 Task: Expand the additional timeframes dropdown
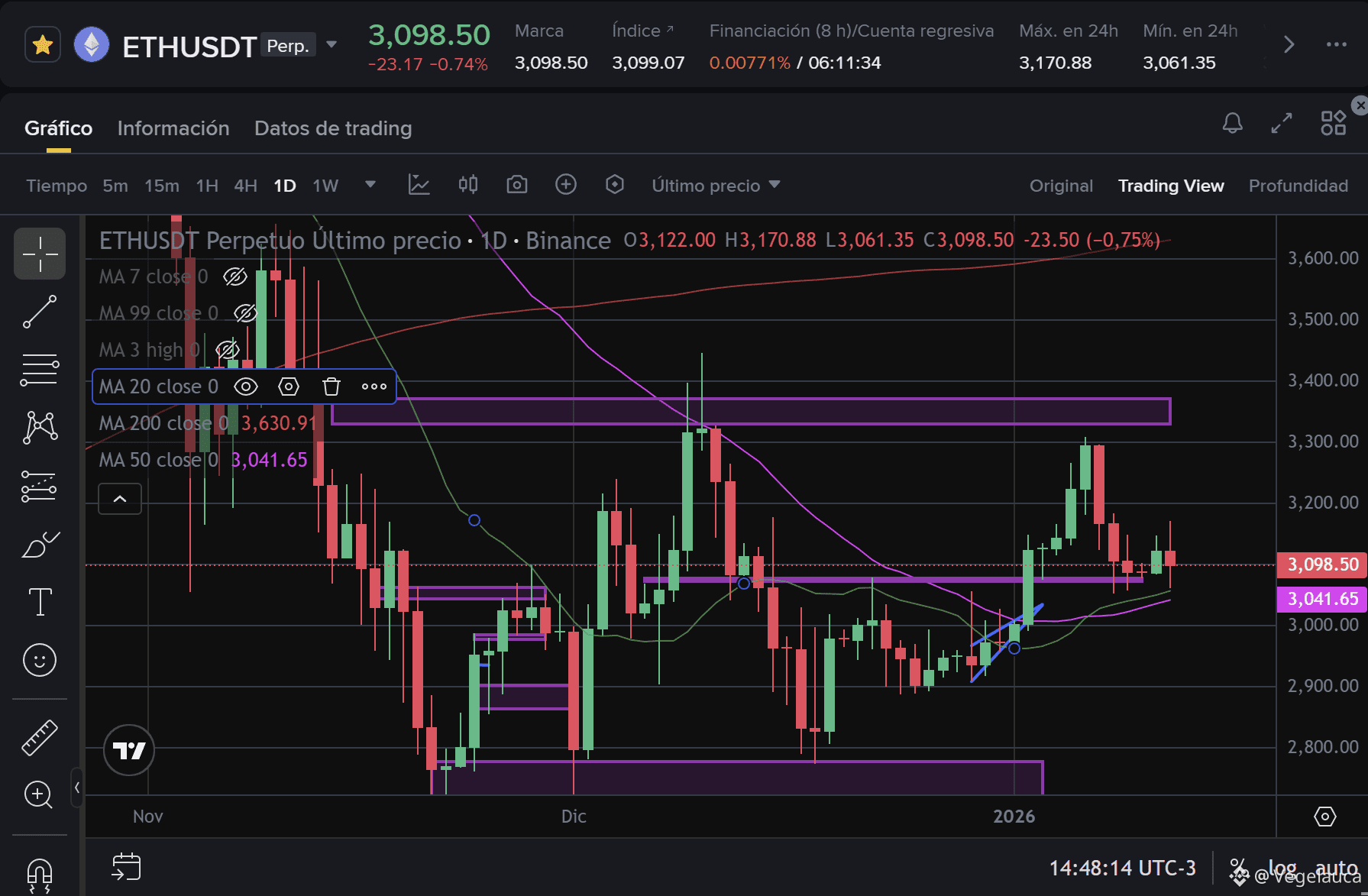370,185
